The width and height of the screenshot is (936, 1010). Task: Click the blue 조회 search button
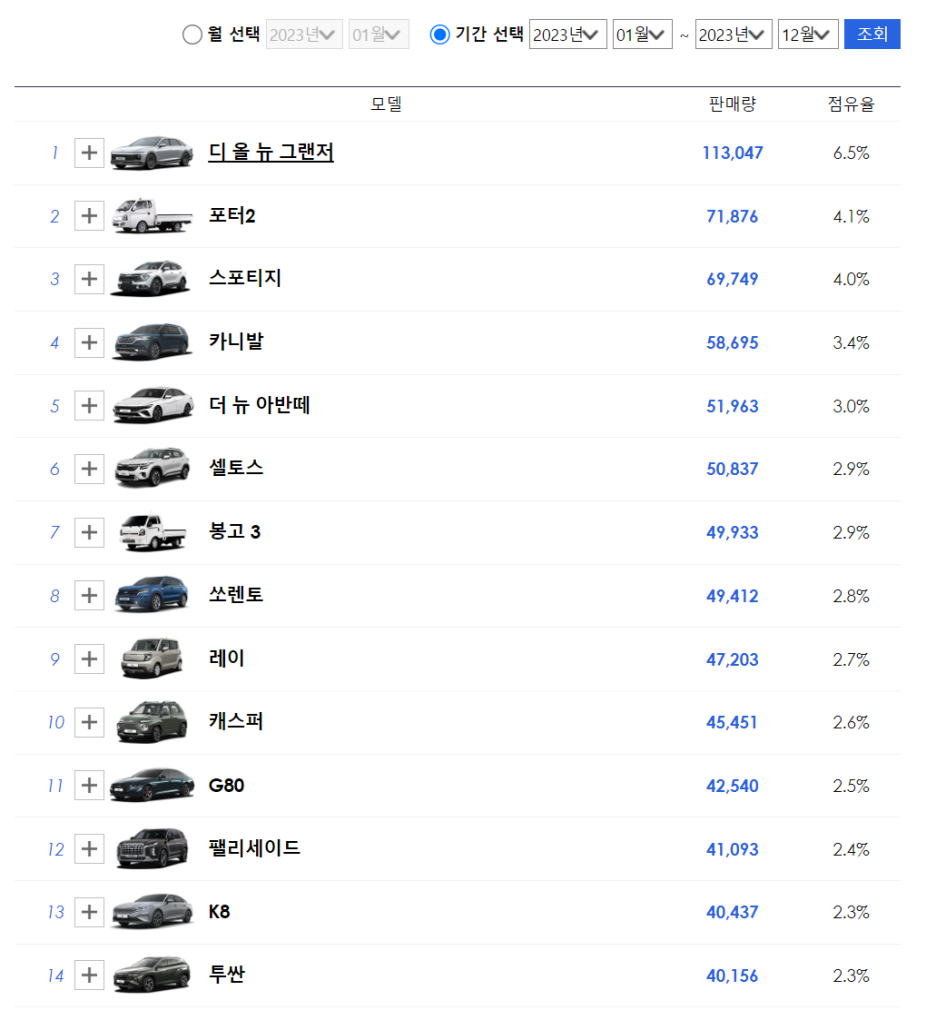pos(872,34)
